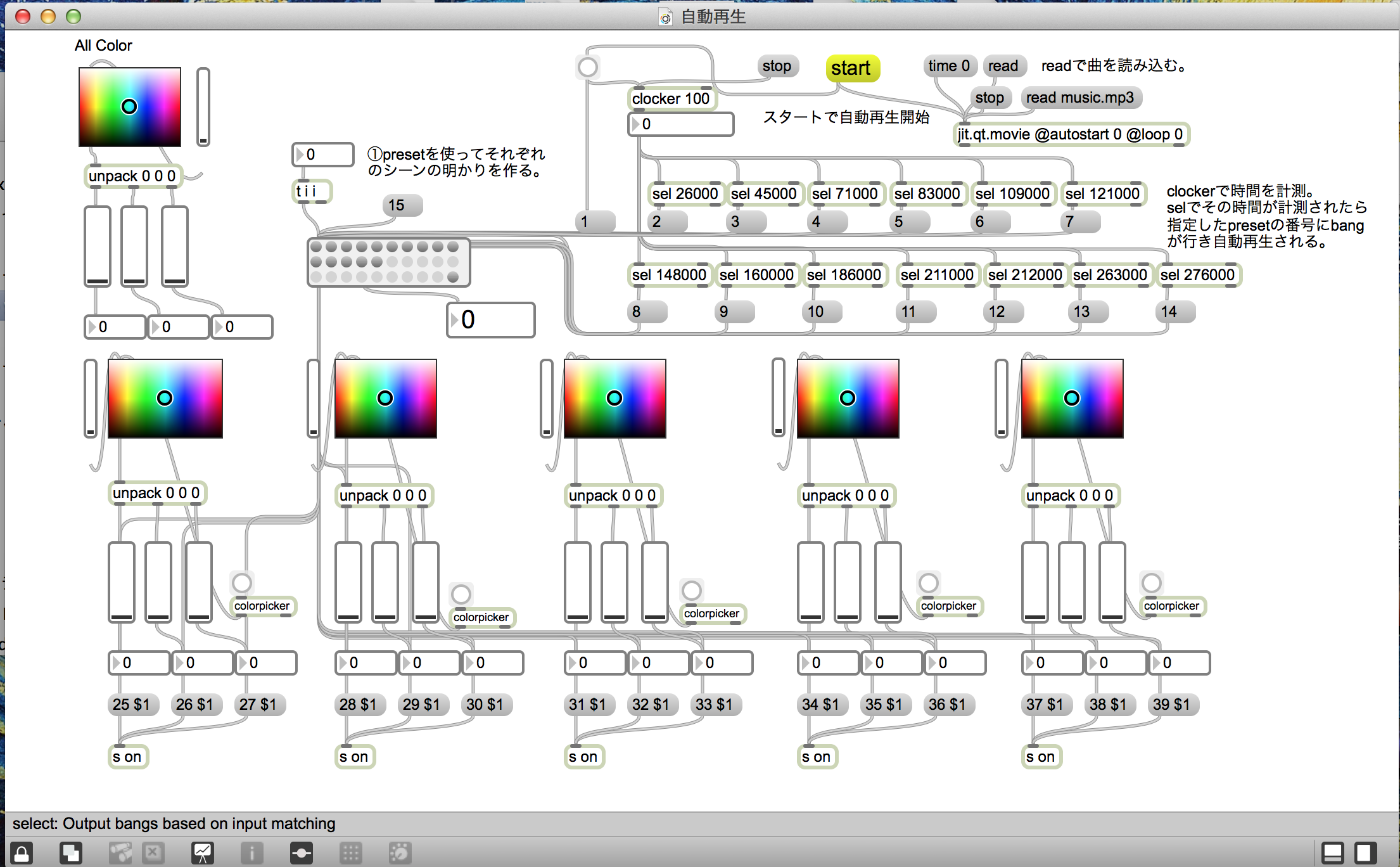Click the lock/unlock patcher icon
The image size is (1400, 867).
tap(22, 853)
